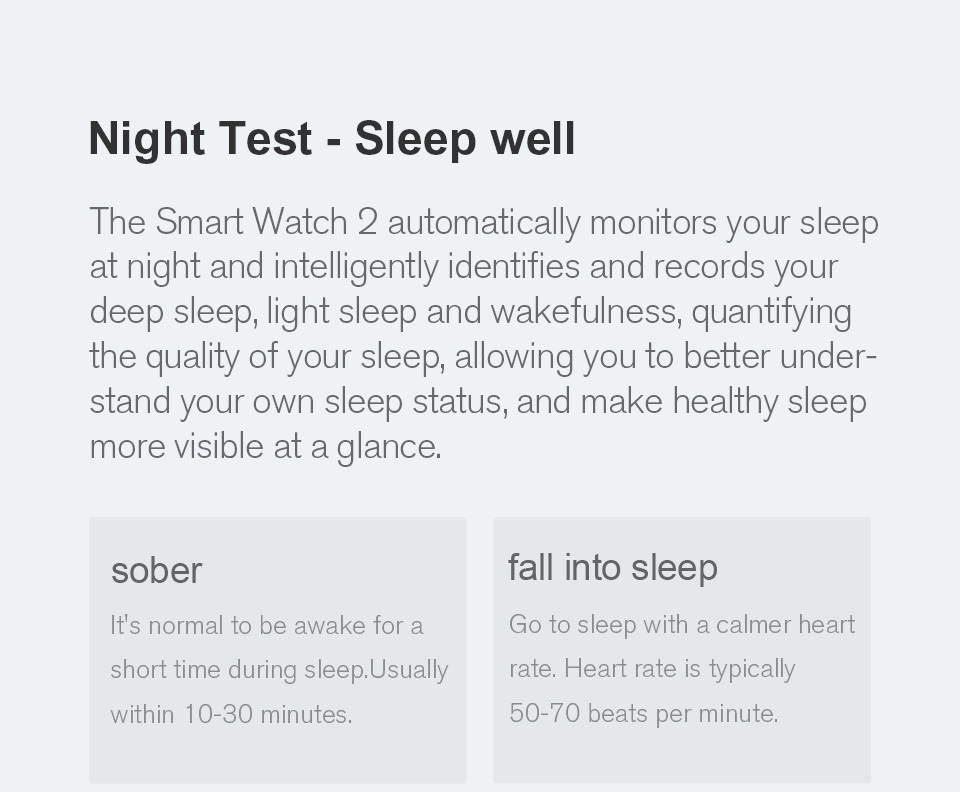
Task: Click the words "Smart Watch 2" in the paragraph
Action: point(267,222)
